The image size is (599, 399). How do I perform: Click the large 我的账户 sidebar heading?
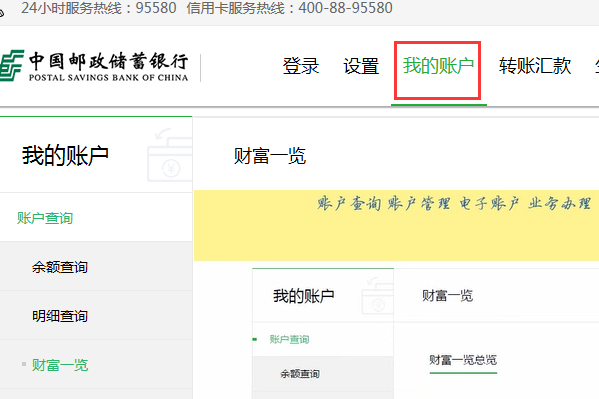point(65,156)
